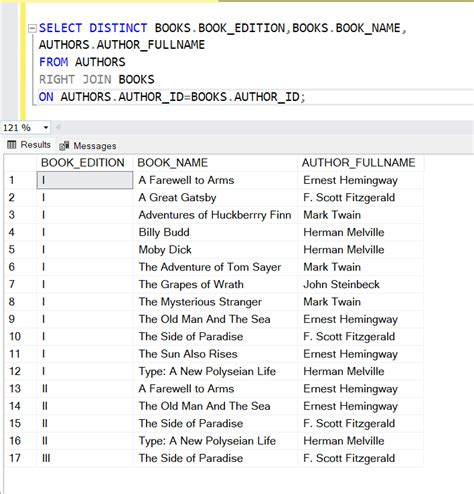Click the AUTHOR_FULLNAME column header

(360, 163)
